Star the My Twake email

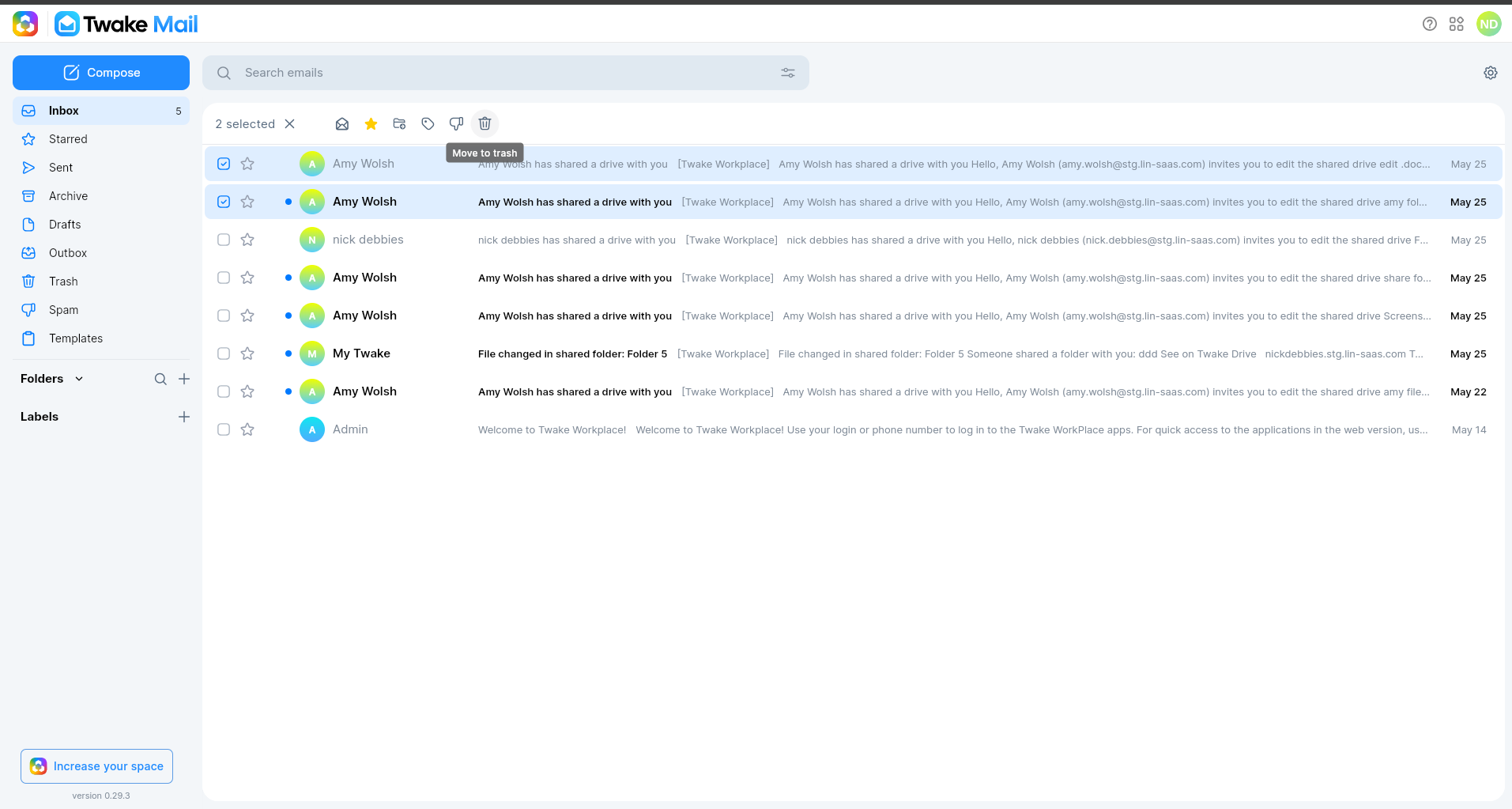[247, 353]
